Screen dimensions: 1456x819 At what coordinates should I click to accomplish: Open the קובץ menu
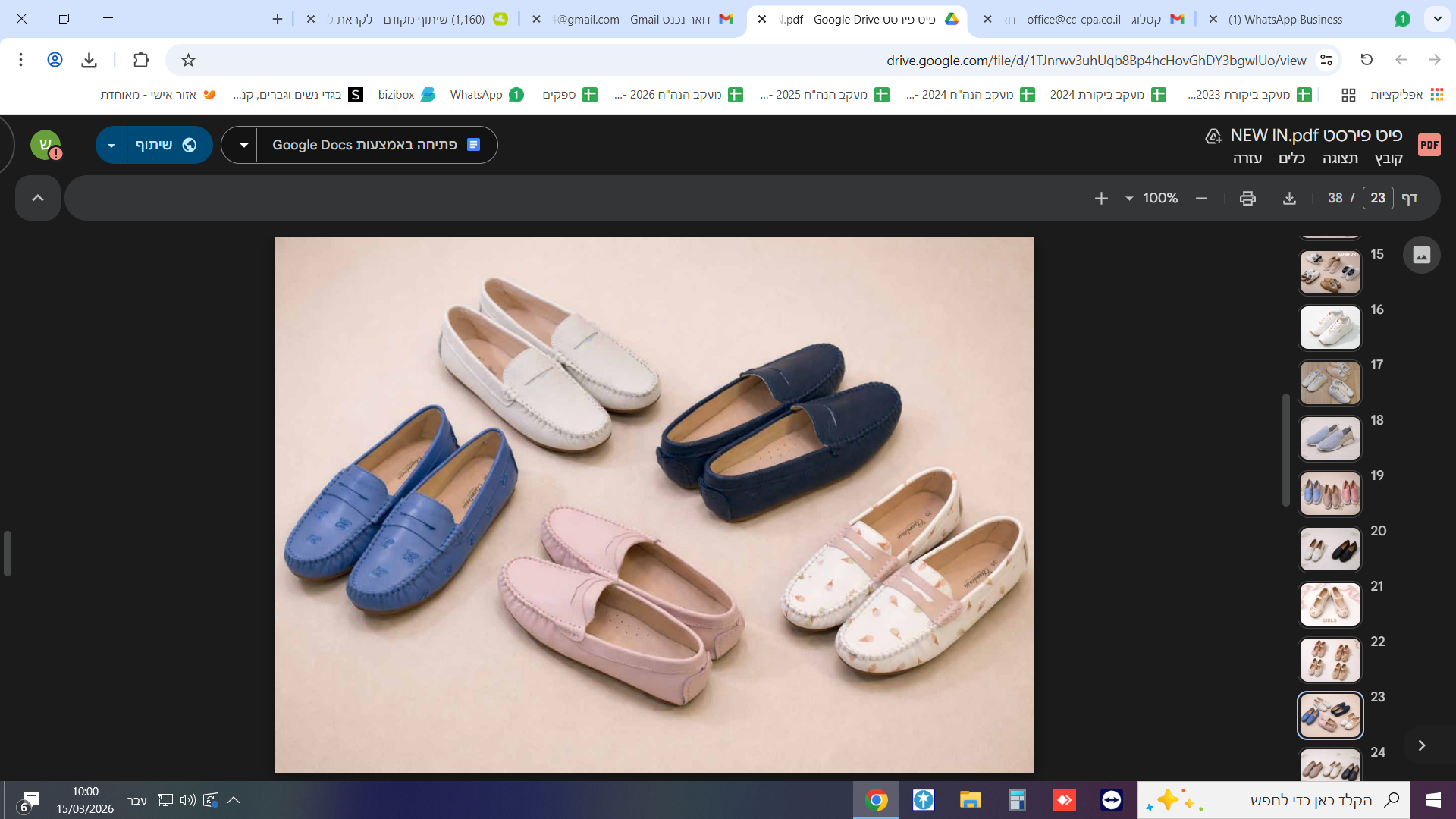[1389, 158]
